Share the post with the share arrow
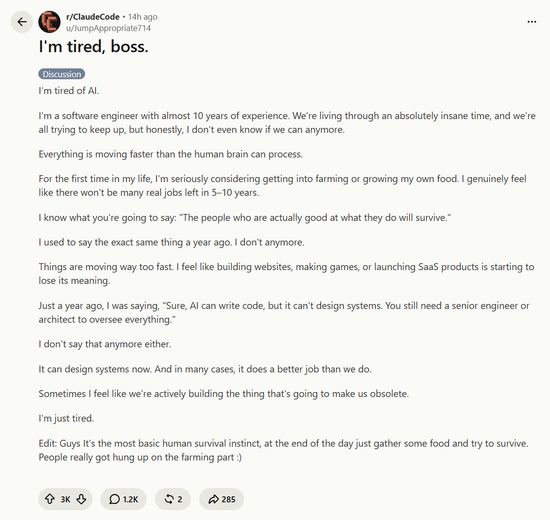Screen dimensions: 550x520 click(213, 499)
